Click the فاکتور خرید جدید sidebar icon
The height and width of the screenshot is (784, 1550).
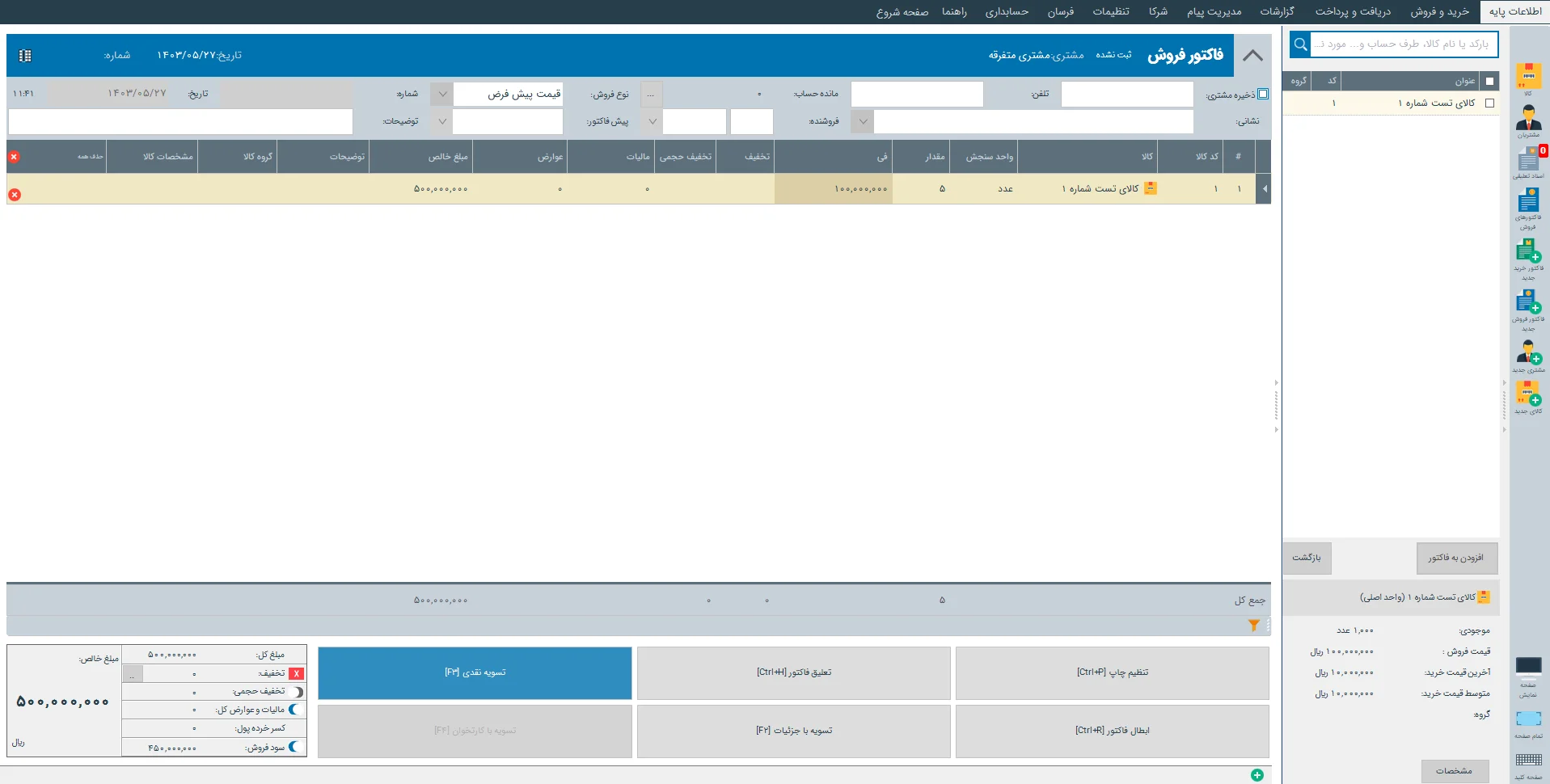pyautogui.click(x=1527, y=254)
